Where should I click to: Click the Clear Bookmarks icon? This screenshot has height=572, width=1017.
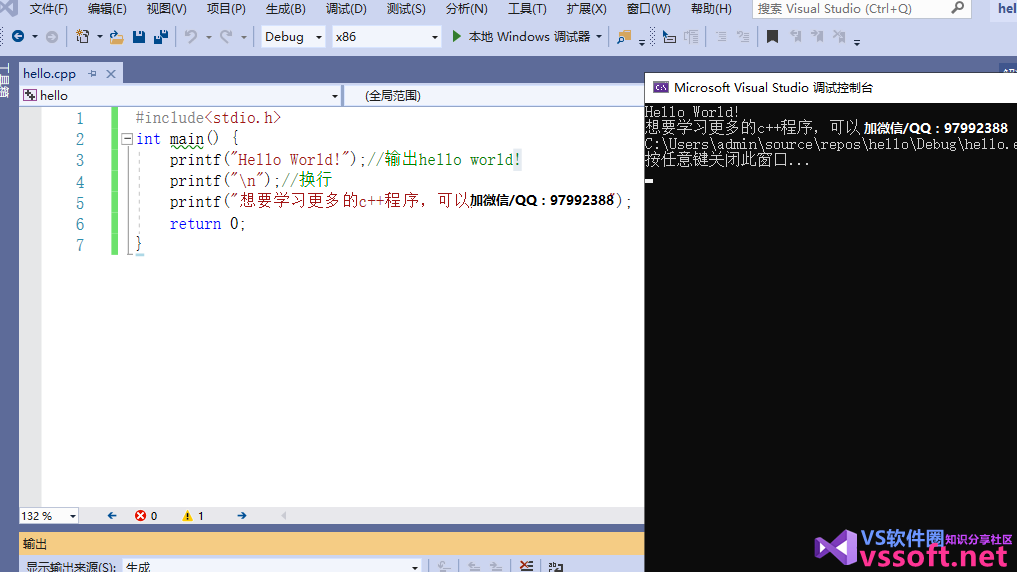tap(839, 37)
